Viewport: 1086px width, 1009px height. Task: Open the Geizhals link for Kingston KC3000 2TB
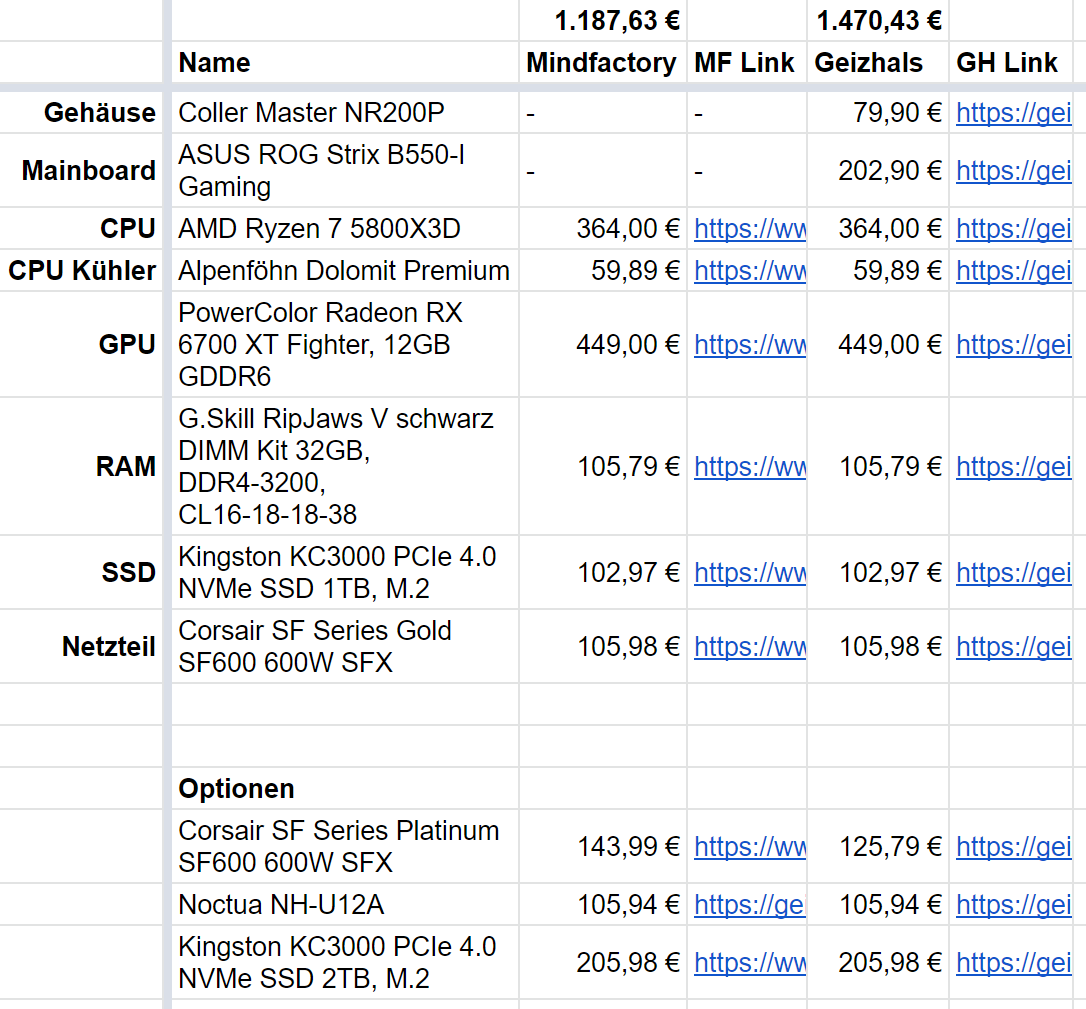coord(1013,963)
